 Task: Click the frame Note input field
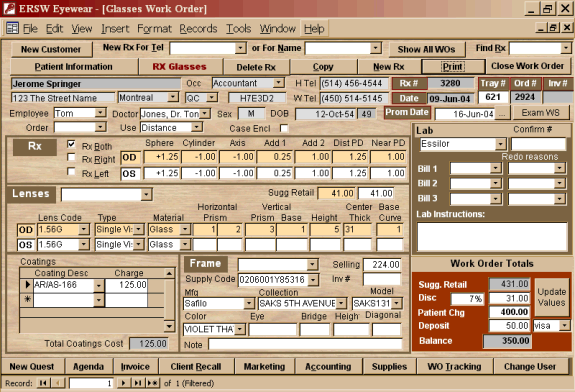point(305,344)
